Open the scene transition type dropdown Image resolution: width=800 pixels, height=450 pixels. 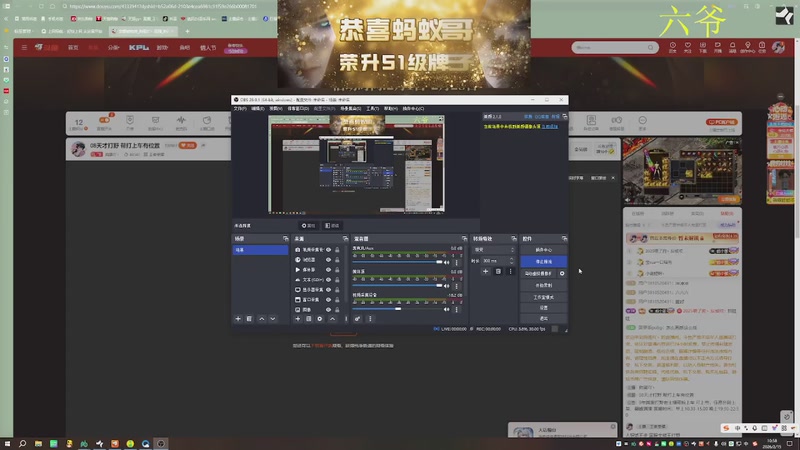click(494, 250)
